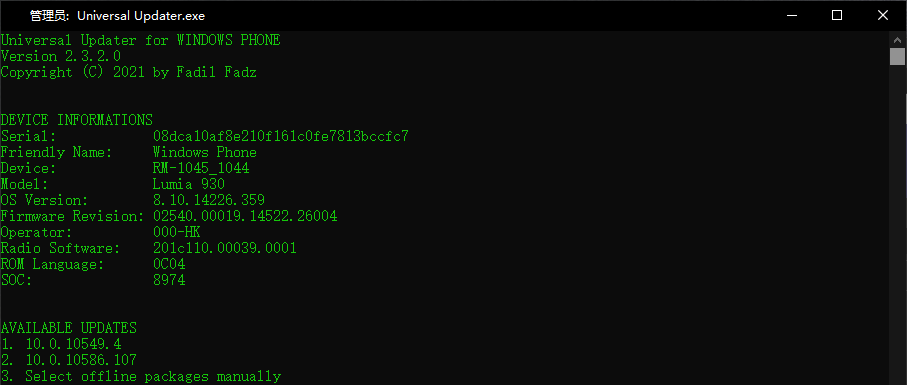Click the vertical scrollbar thumb
This screenshot has width=907, height=385.
click(x=897, y=57)
